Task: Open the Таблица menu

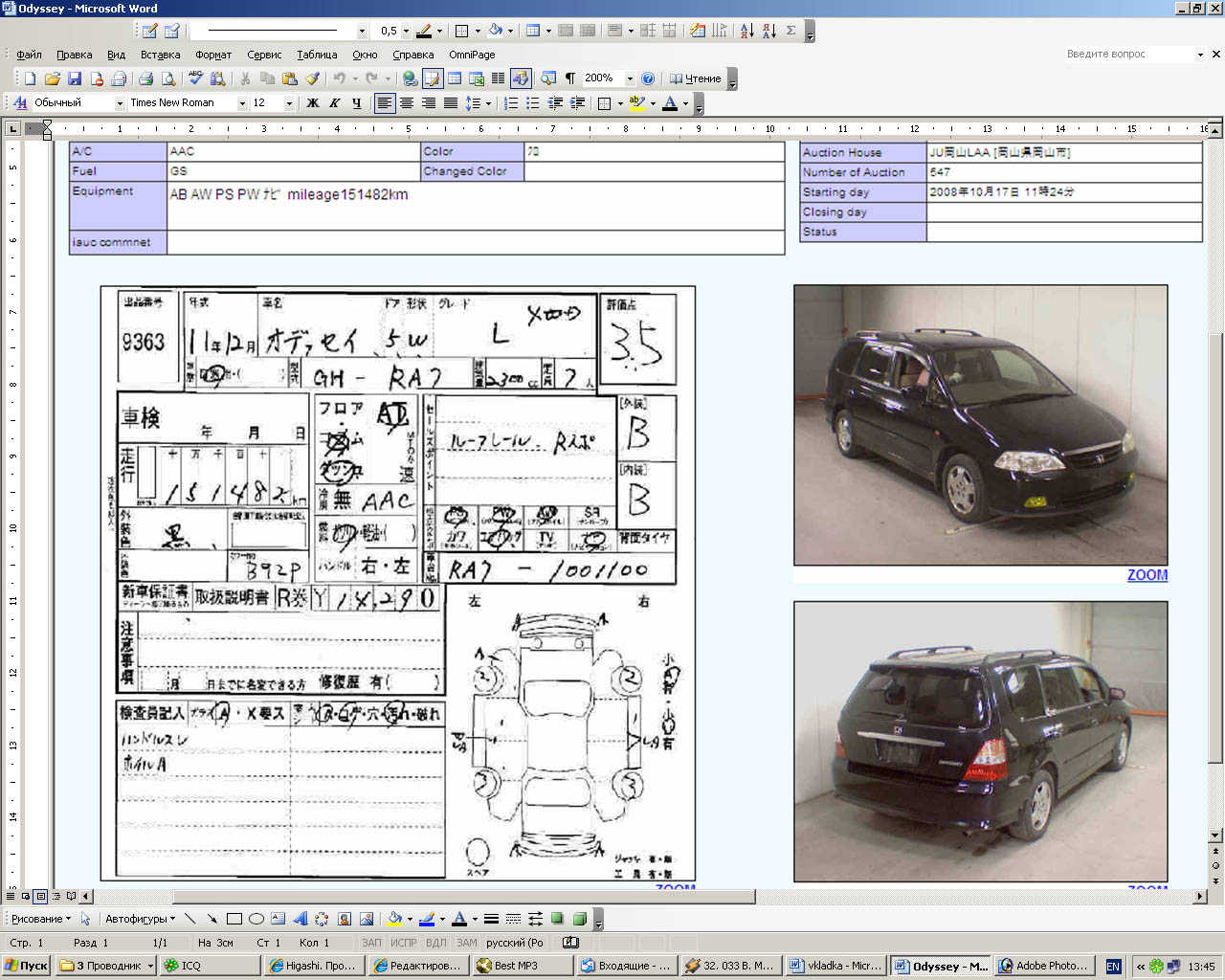Action: pyautogui.click(x=317, y=55)
